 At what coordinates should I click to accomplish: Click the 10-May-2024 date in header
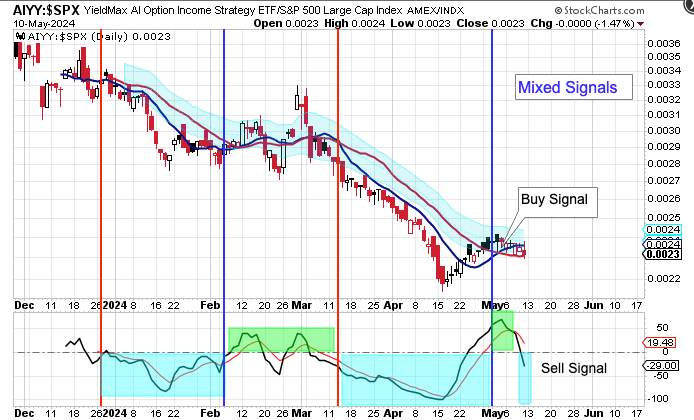click(x=37, y=22)
